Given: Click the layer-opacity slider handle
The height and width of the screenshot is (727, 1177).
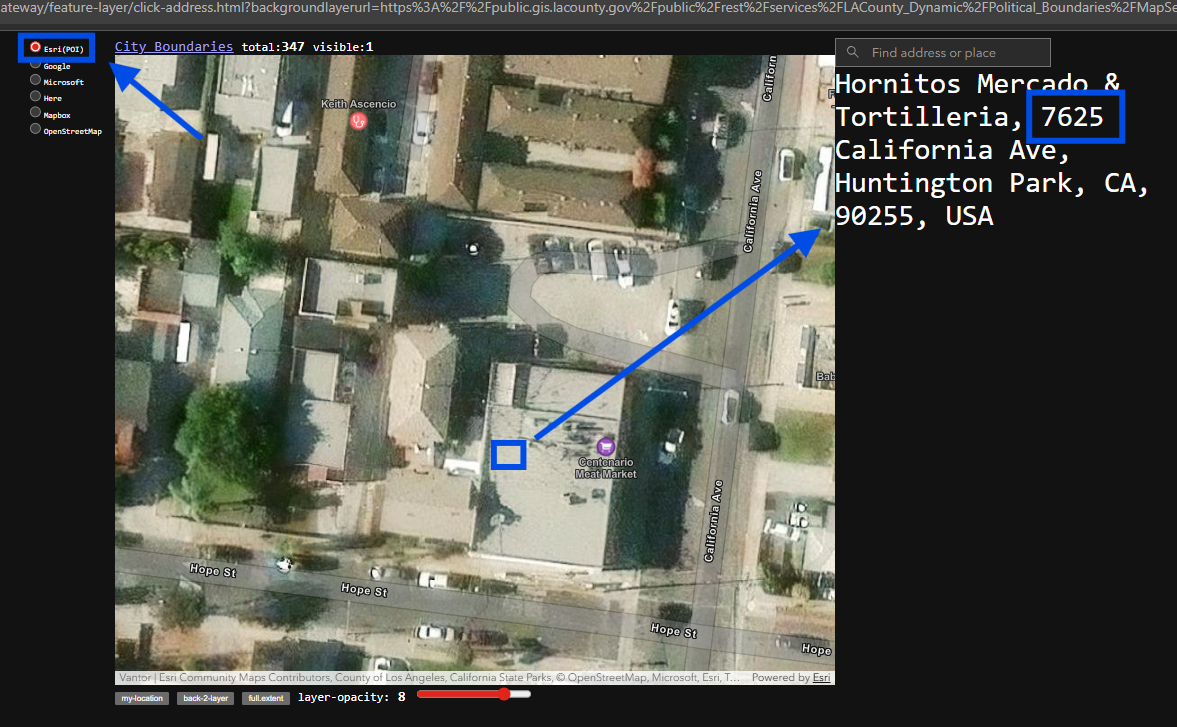Looking at the screenshot, I should (x=500, y=694).
